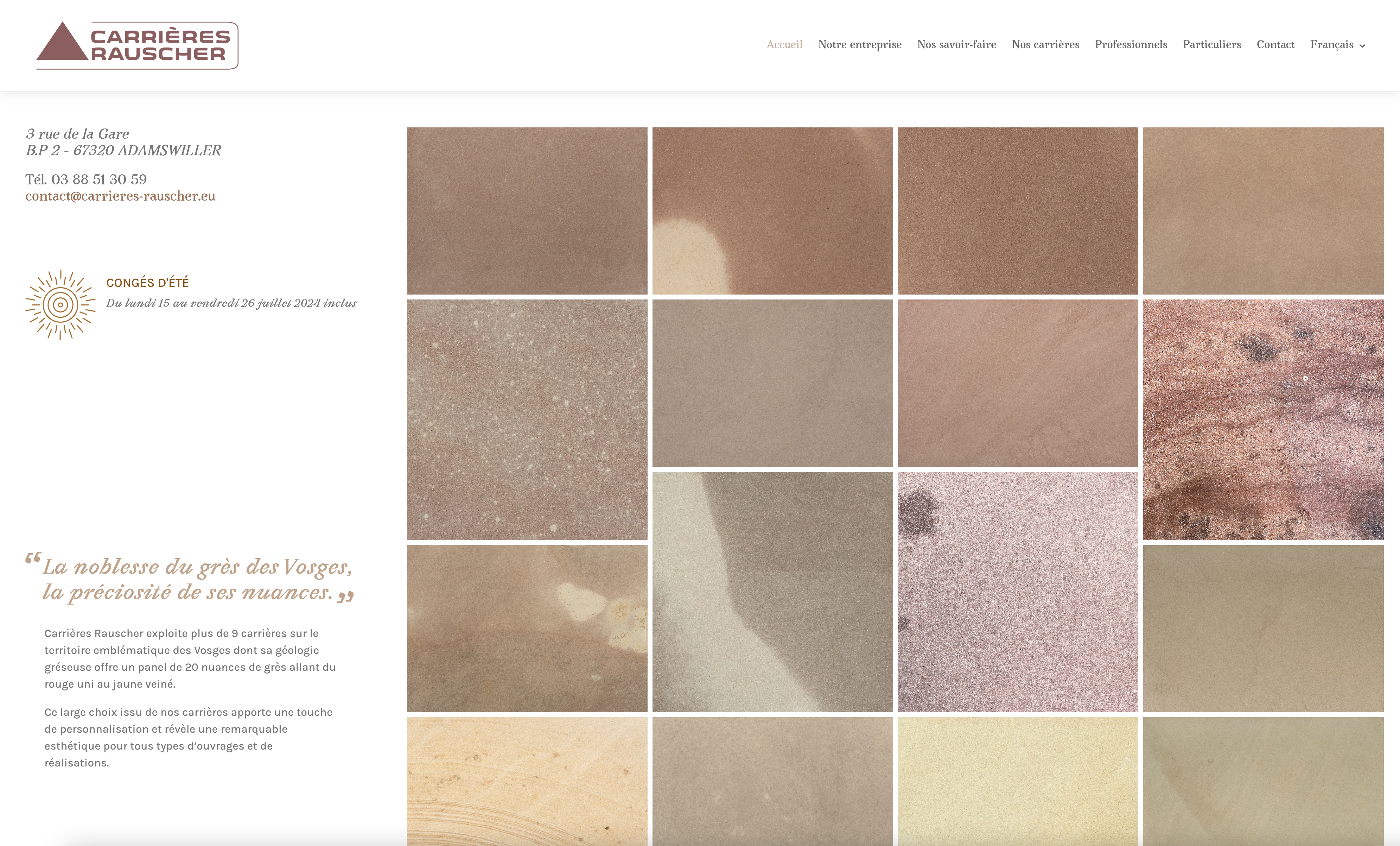This screenshot has width=1400, height=846.
Task: Click the Congés d'été heading
Action: pos(148,283)
